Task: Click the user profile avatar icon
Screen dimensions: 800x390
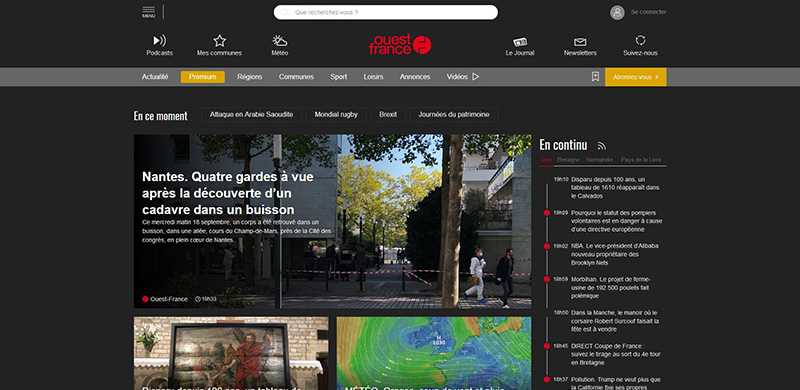Action: click(x=617, y=12)
